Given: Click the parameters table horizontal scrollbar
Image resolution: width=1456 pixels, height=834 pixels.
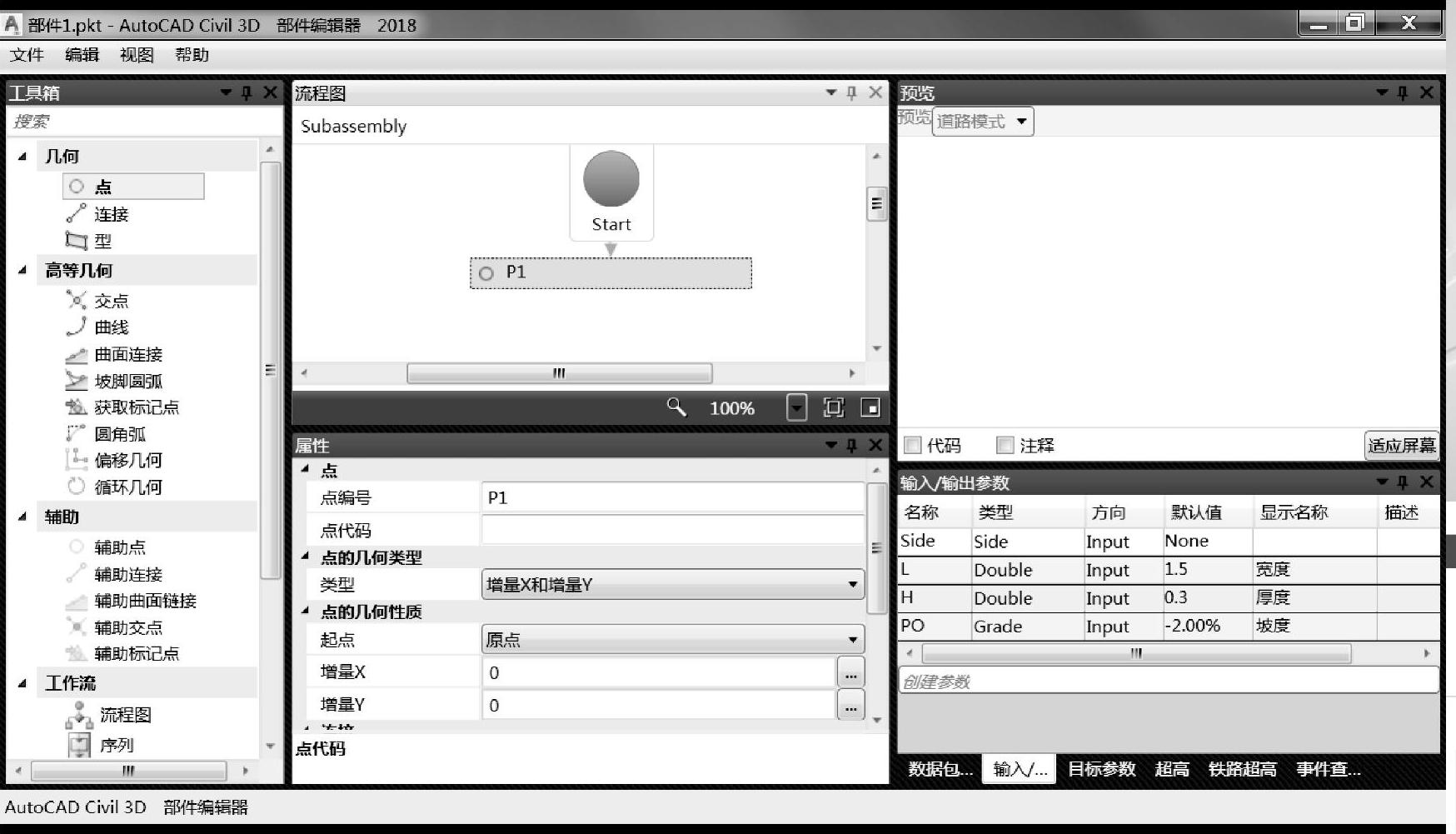Looking at the screenshot, I should tap(1136, 653).
